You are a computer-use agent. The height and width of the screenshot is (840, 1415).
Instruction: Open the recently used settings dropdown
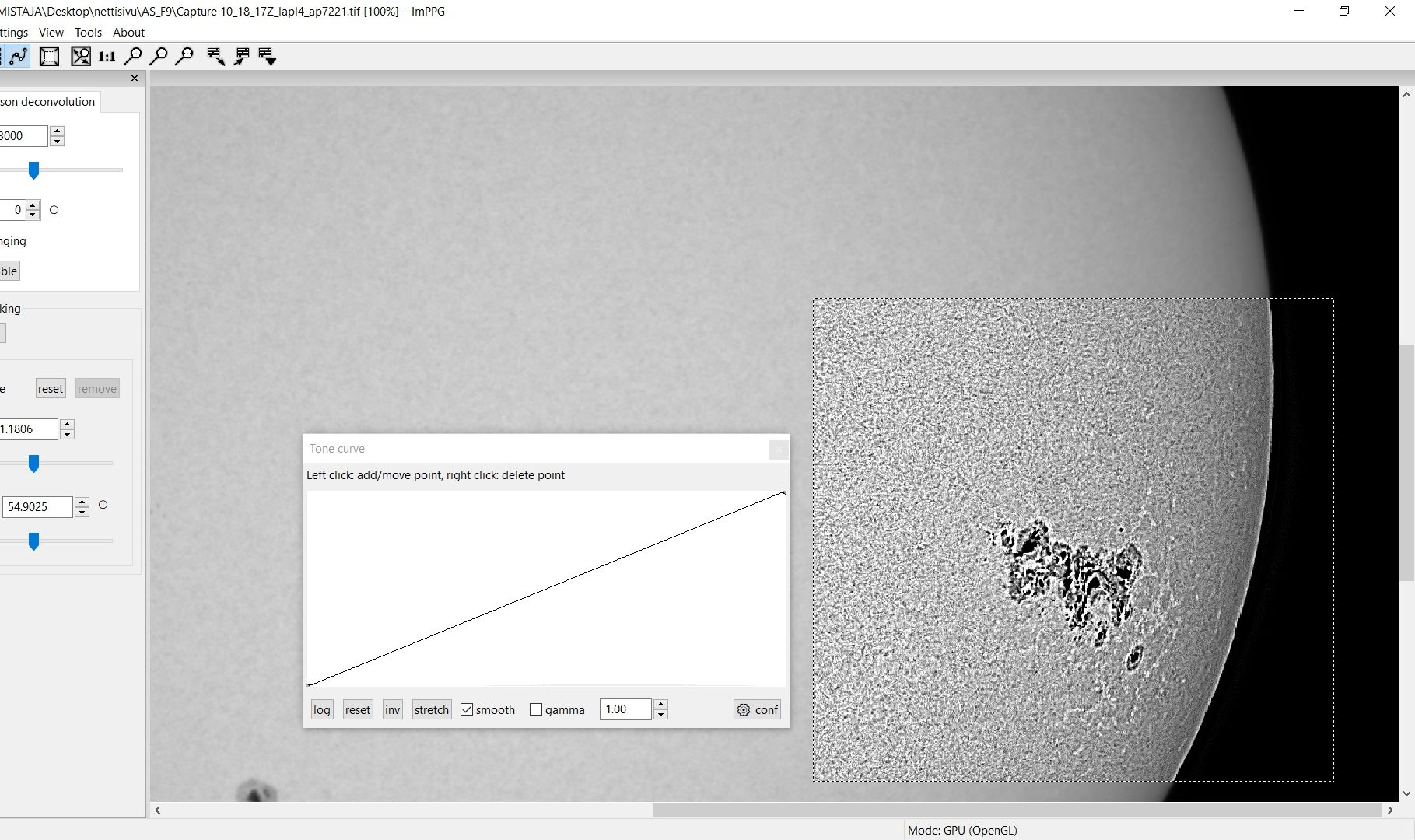268,56
